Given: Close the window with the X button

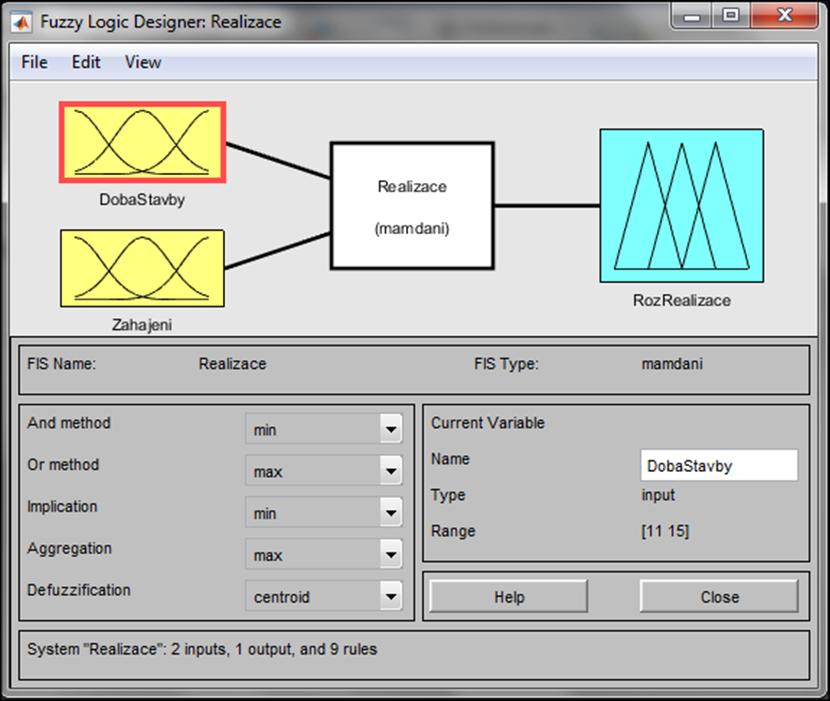Looking at the screenshot, I should tap(784, 16).
